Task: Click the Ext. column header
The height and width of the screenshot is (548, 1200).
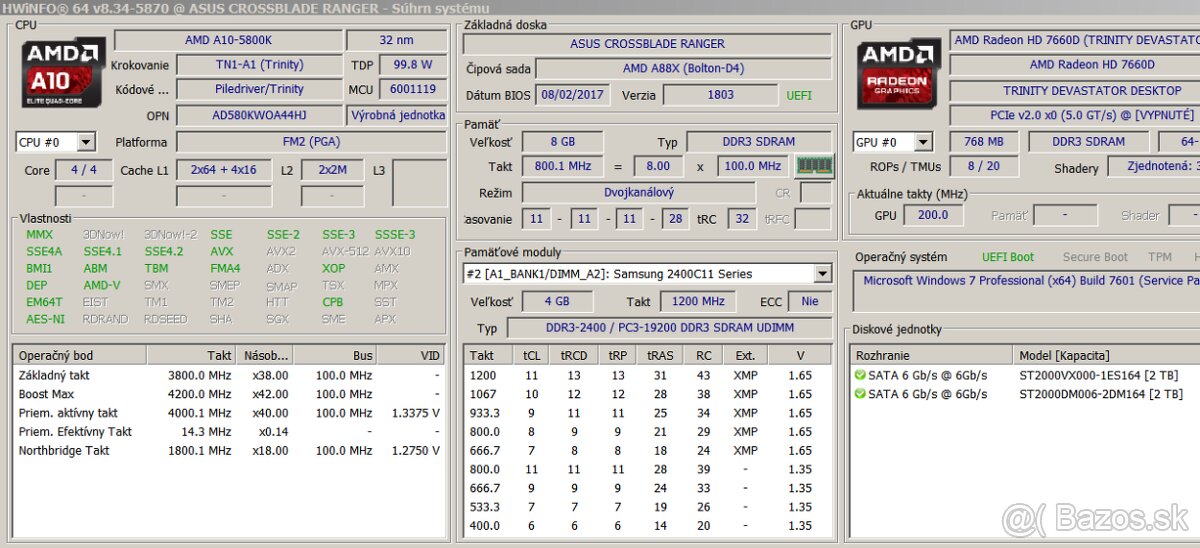Action: coord(746,355)
